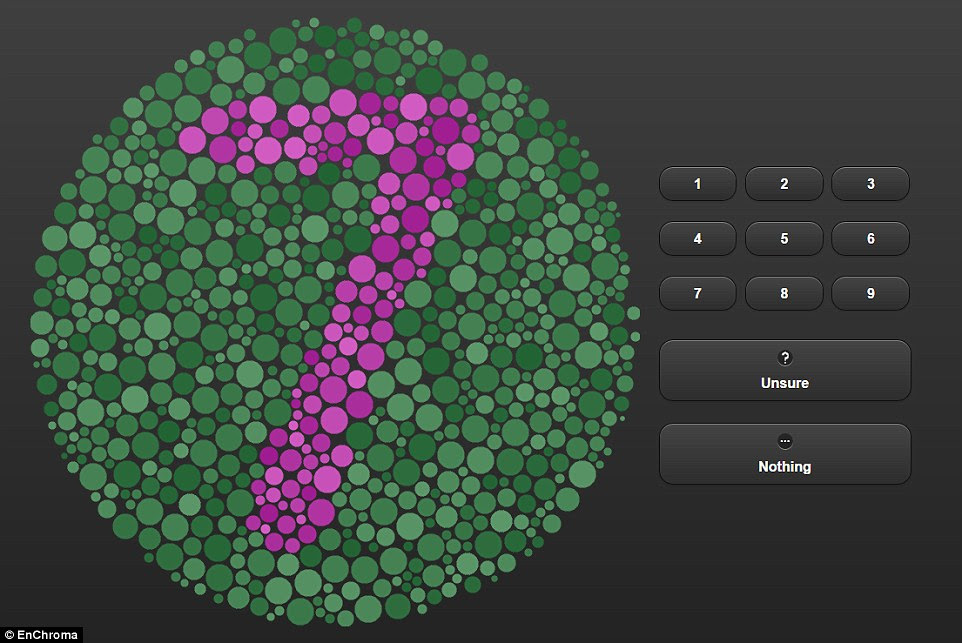Image resolution: width=962 pixels, height=643 pixels.
Task: Click the Unsure button
Action: (x=785, y=370)
